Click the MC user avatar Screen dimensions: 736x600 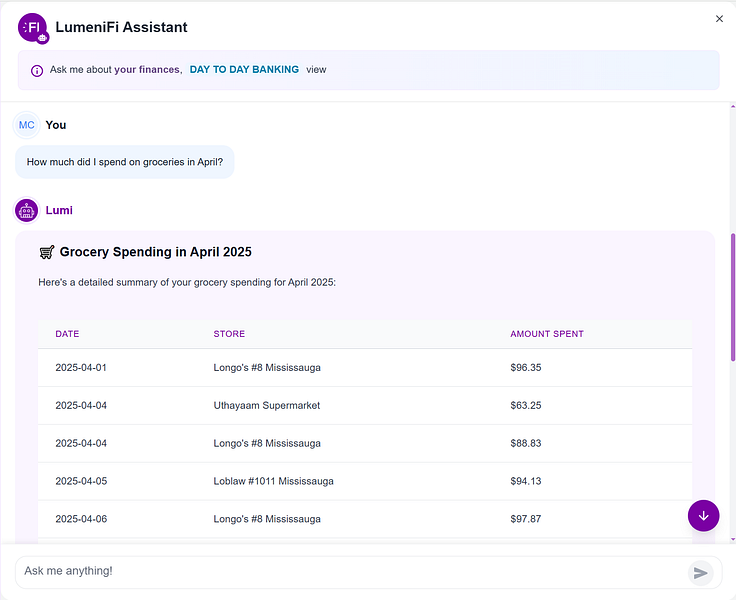point(26,125)
